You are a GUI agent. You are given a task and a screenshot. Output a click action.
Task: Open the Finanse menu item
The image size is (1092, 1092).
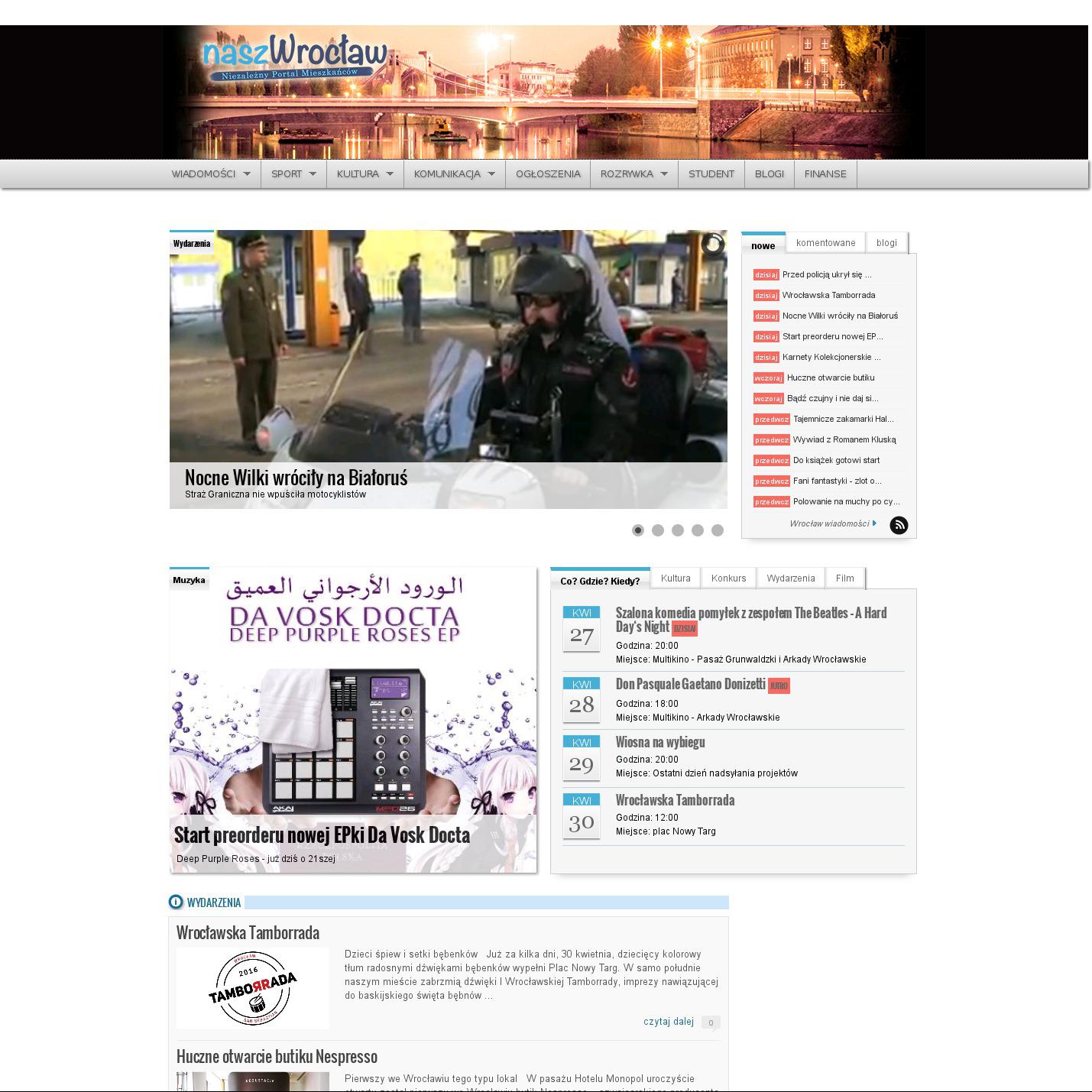[x=825, y=174]
